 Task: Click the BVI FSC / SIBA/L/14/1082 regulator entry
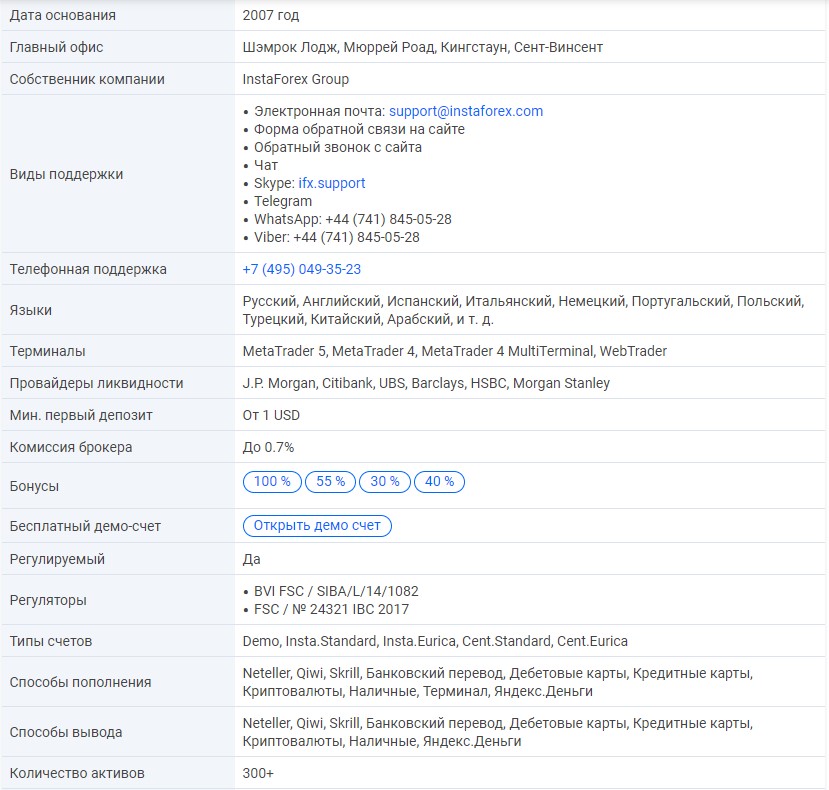336,591
